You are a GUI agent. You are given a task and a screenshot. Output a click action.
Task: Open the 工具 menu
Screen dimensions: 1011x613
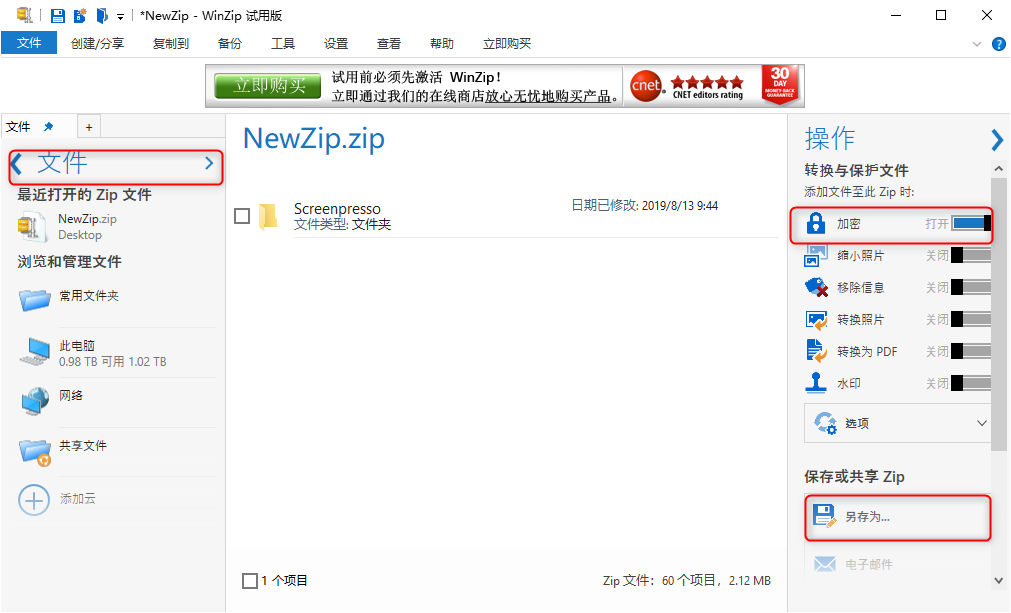[283, 43]
